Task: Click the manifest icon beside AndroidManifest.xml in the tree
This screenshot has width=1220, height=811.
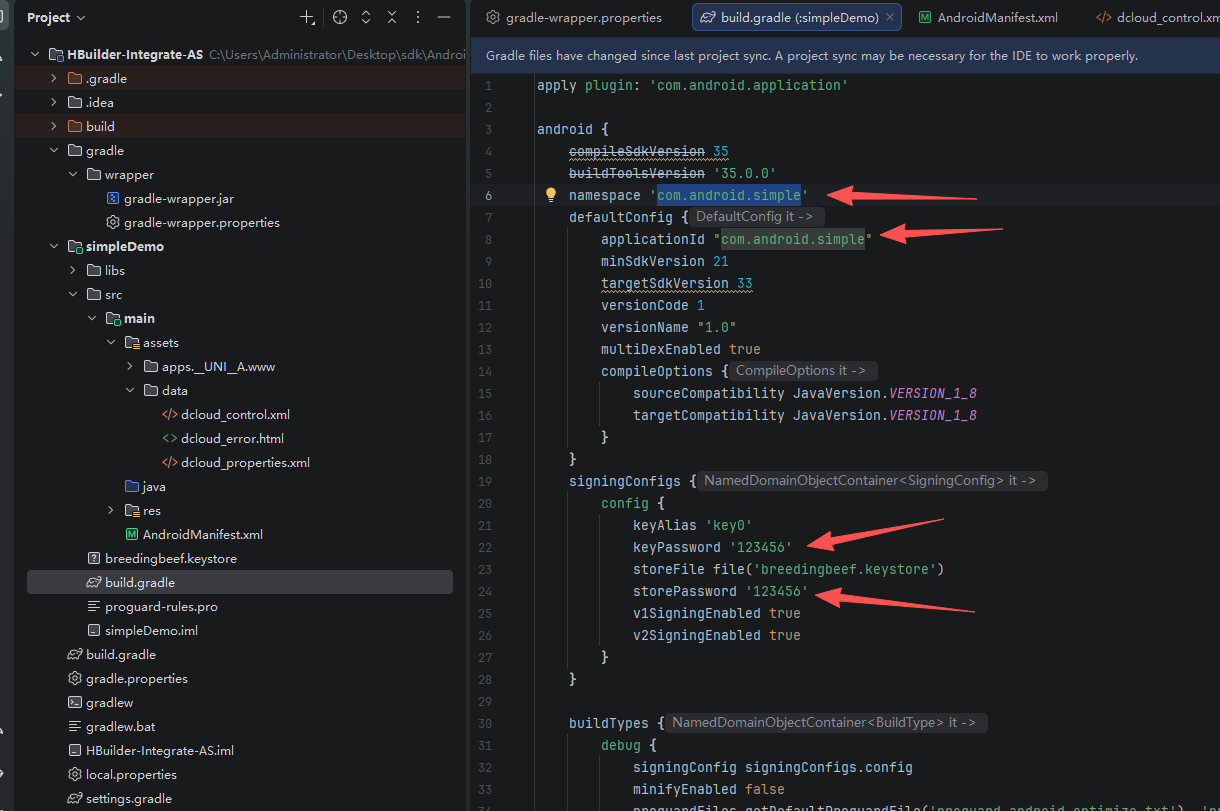Action: tap(132, 534)
